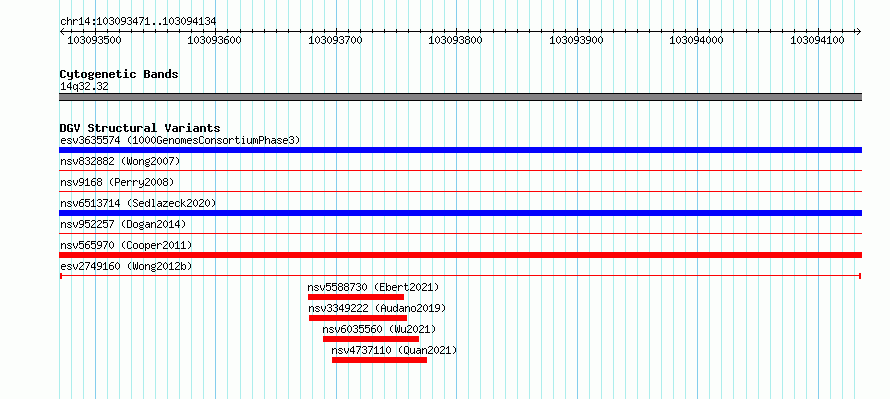Select the red bar under nsv6035560
Screen dimensions: 890x399
coord(371,339)
